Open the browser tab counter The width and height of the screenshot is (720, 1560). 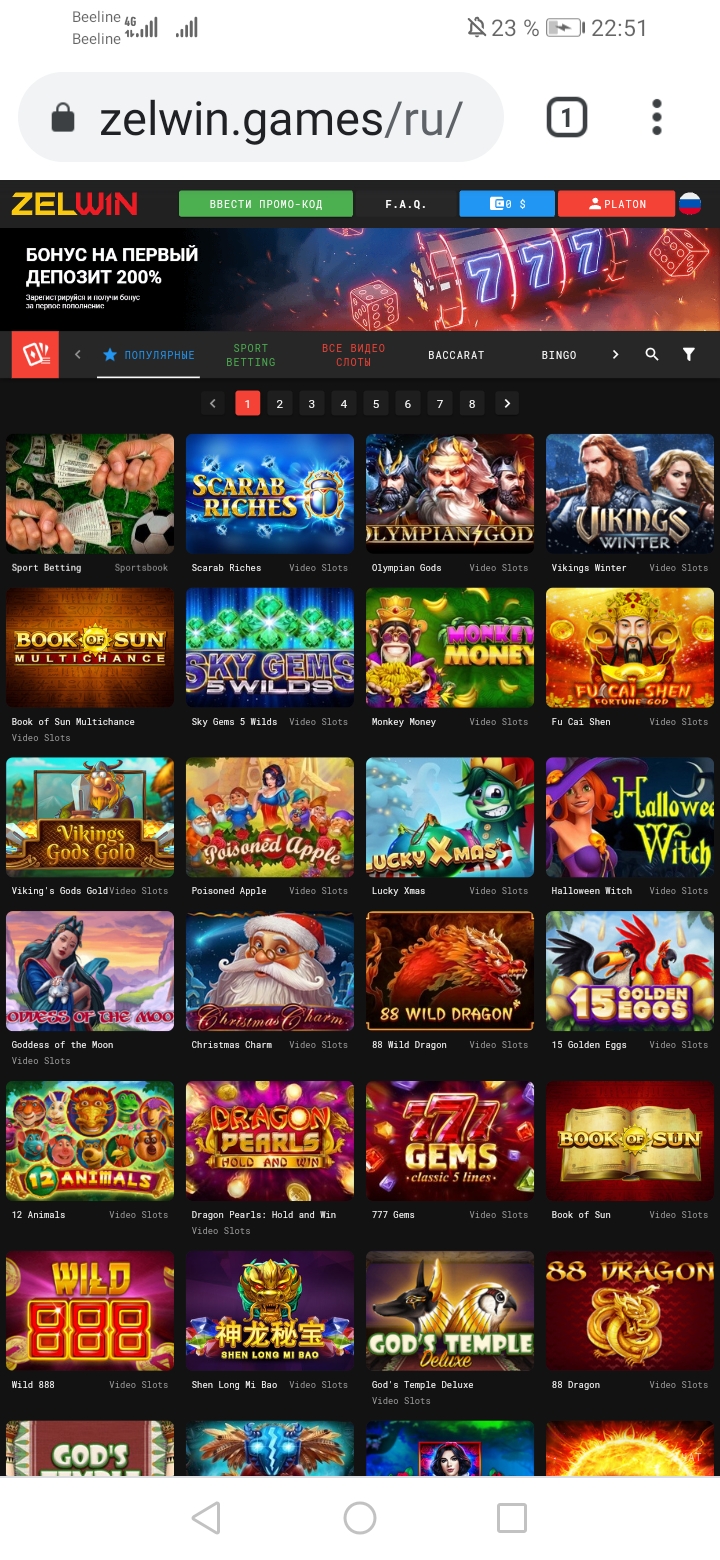tap(566, 118)
